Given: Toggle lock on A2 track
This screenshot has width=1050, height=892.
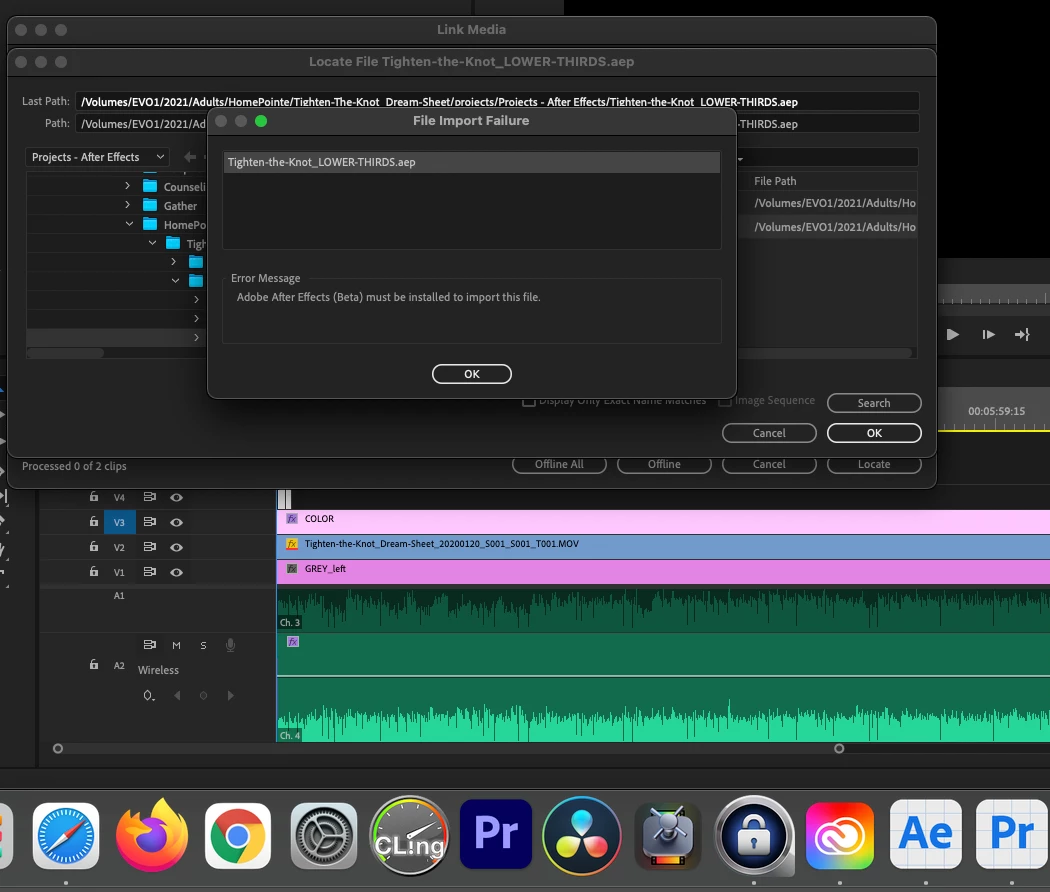Looking at the screenshot, I should pyautogui.click(x=94, y=664).
